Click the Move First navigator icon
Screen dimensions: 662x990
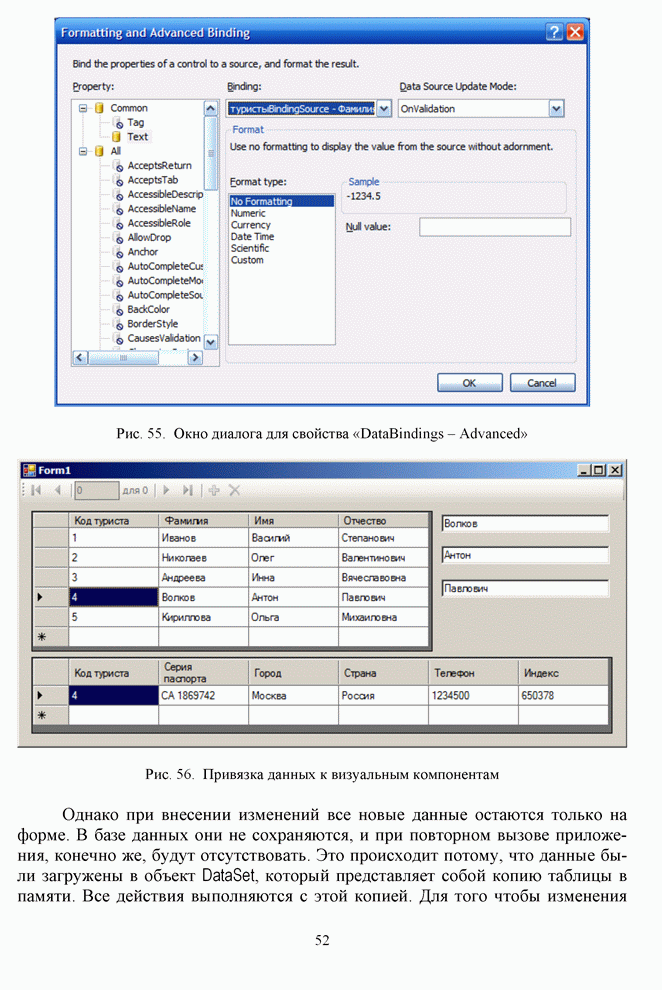36,490
